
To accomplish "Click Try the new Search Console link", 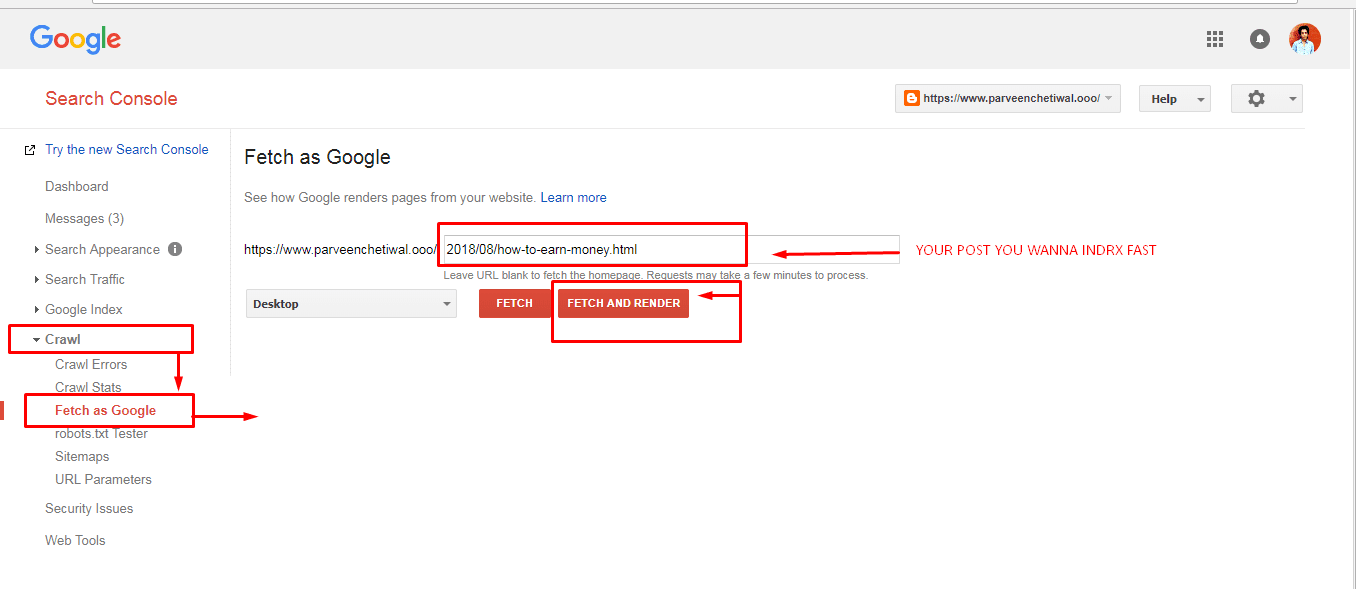I will (127, 149).
